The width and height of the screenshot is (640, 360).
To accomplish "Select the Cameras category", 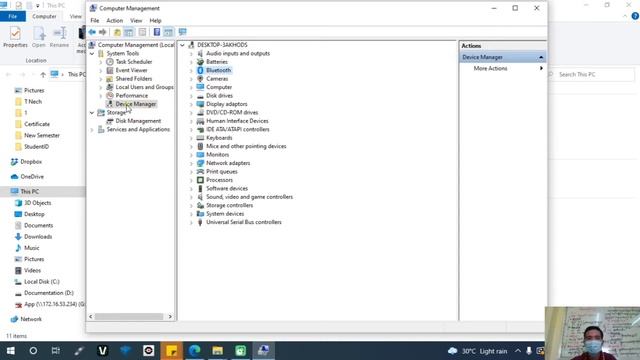I will point(217,79).
